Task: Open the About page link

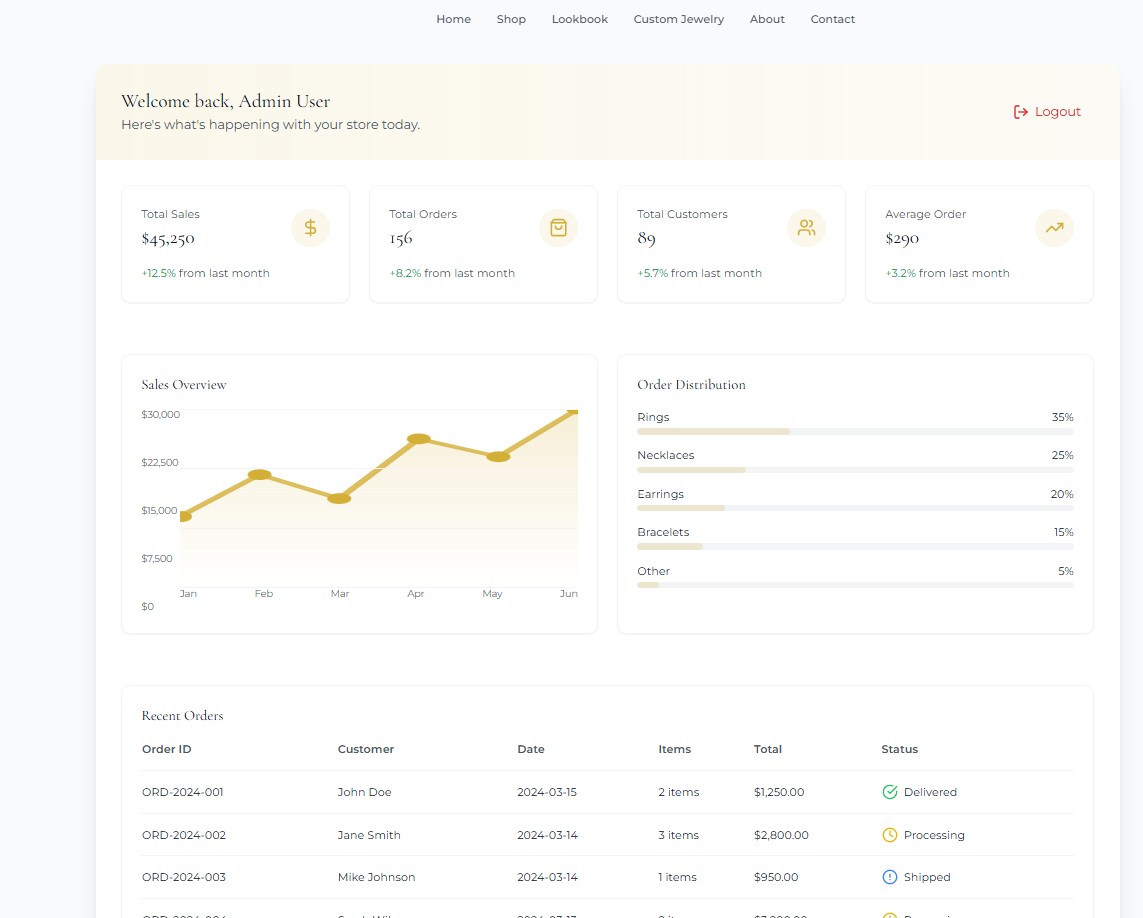Action: click(767, 19)
